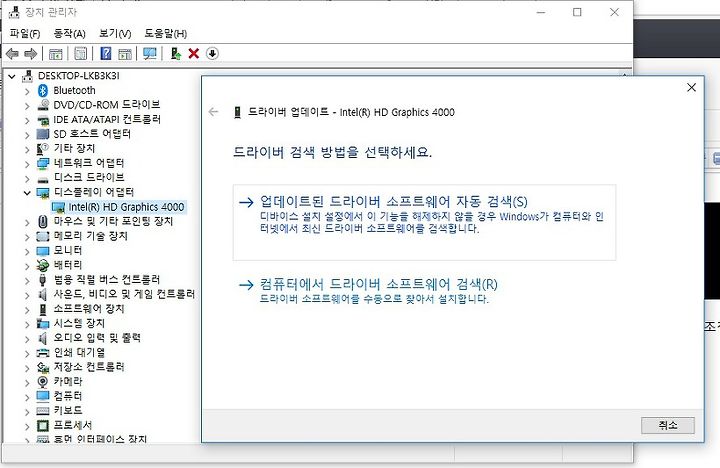Click the 배터리 battery icon
This screenshot has height=468, width=720.
point(43,265)
